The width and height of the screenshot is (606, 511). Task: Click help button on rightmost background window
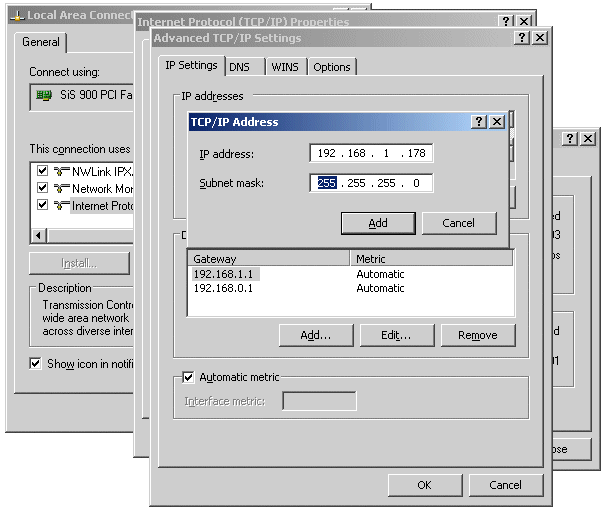tap(570, 138)
